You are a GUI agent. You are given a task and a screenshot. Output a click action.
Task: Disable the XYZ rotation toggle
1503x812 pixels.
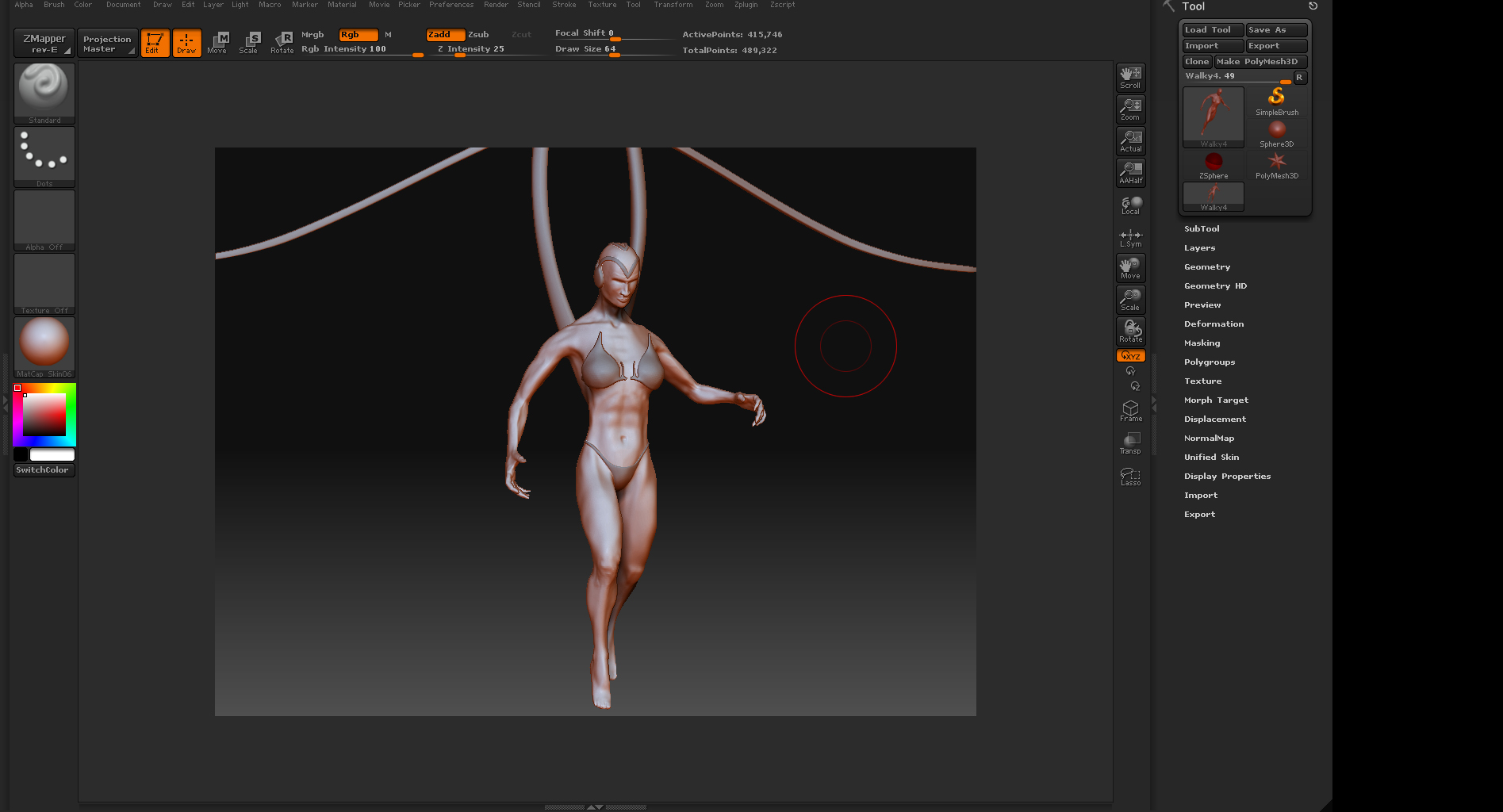[x=1130, y=356]
